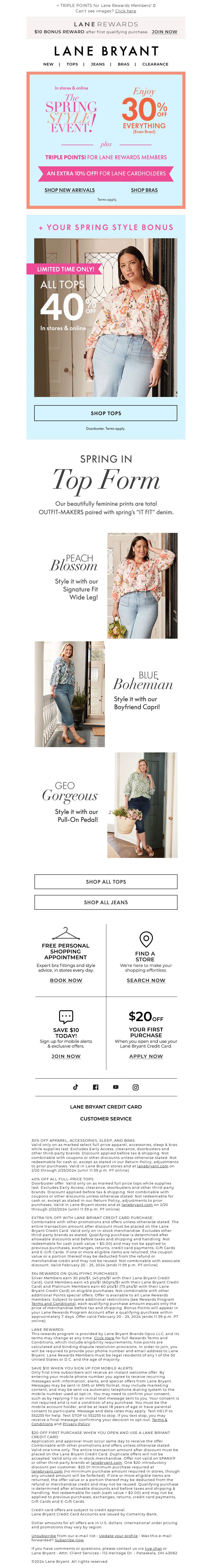Click the clothes hanger appointment icon

coord(66,934)
